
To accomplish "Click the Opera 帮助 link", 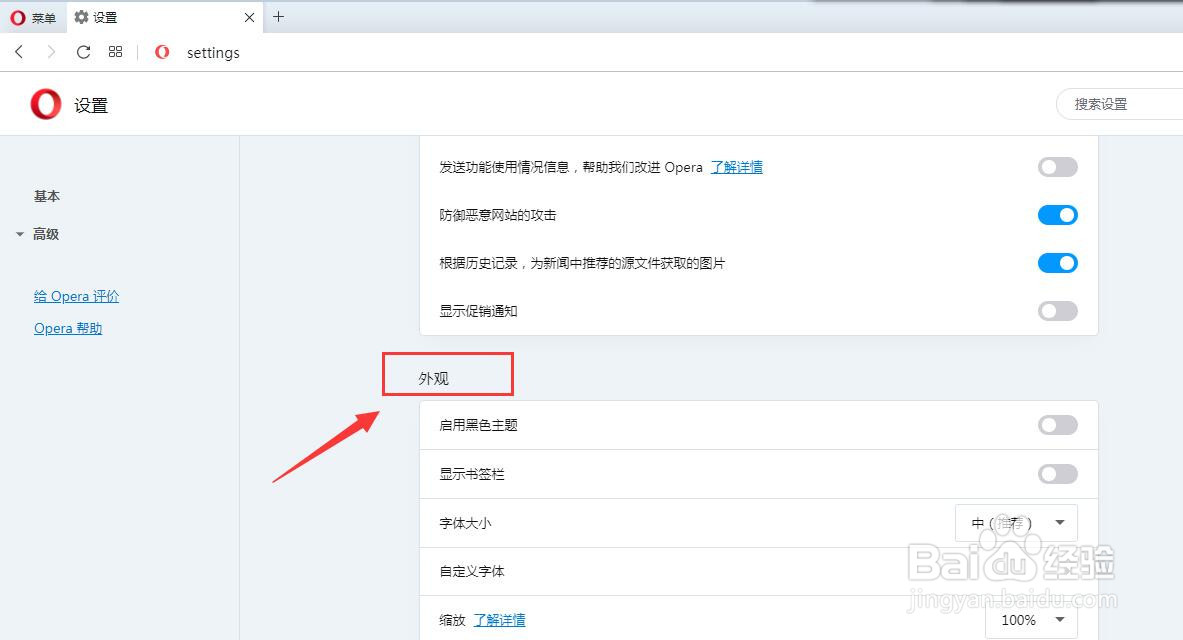I will [x=68, y=328].
